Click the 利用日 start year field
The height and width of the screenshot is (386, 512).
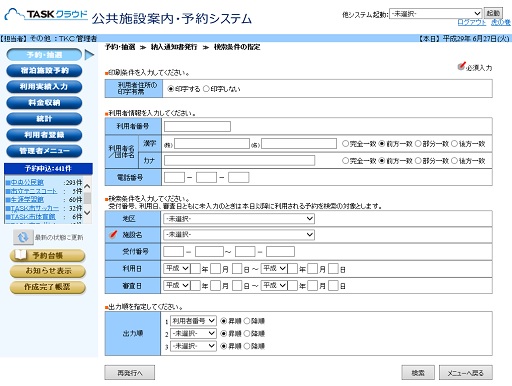pos(196,268)
